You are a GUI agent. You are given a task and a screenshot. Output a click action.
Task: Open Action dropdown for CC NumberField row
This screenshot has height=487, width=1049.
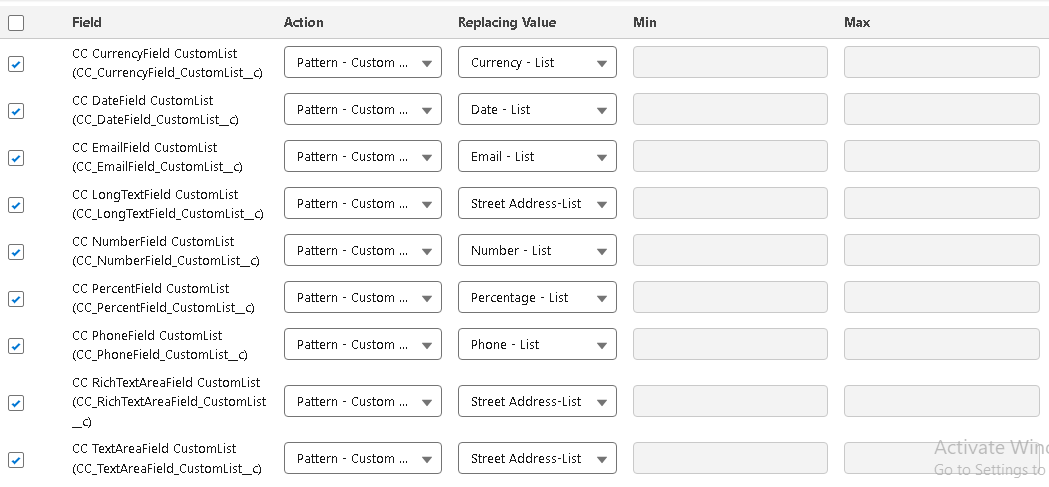pyautogui.click(x=362, y=251)
